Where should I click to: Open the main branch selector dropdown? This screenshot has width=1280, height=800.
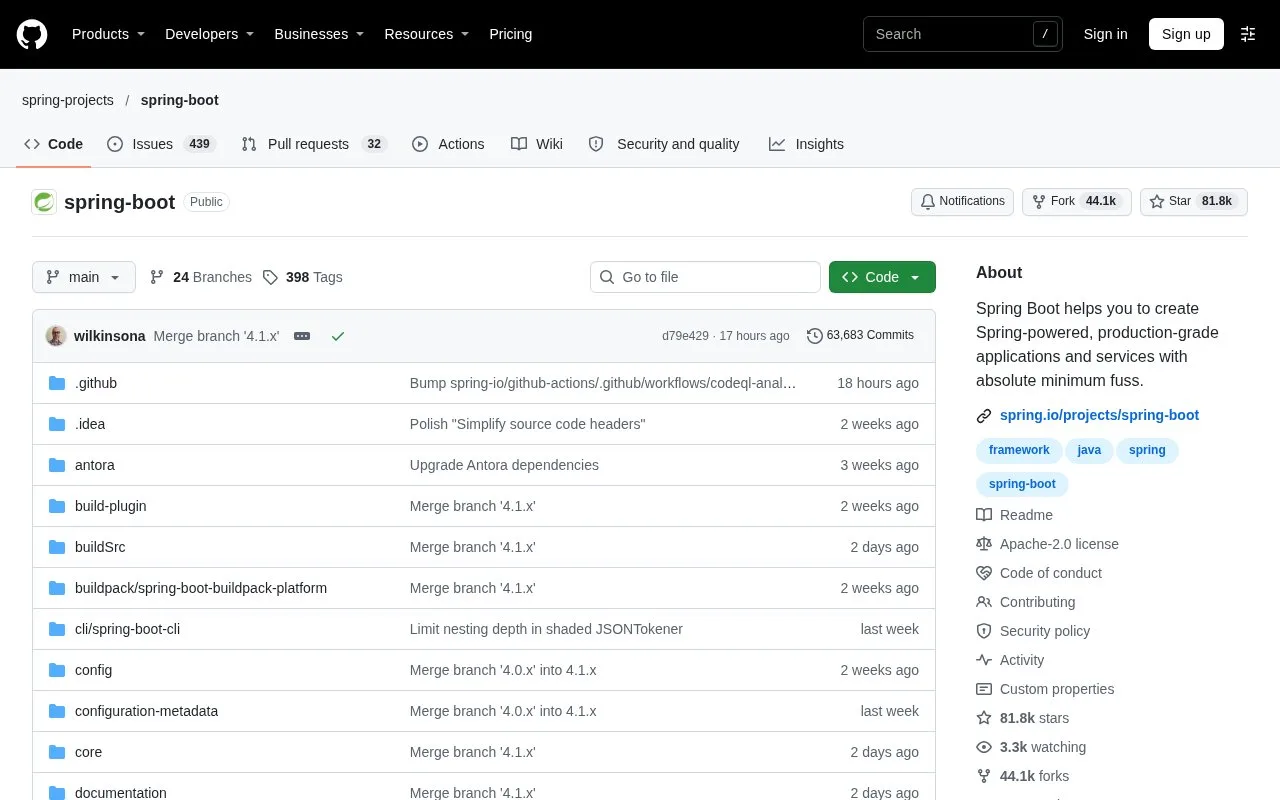point(84,277)
